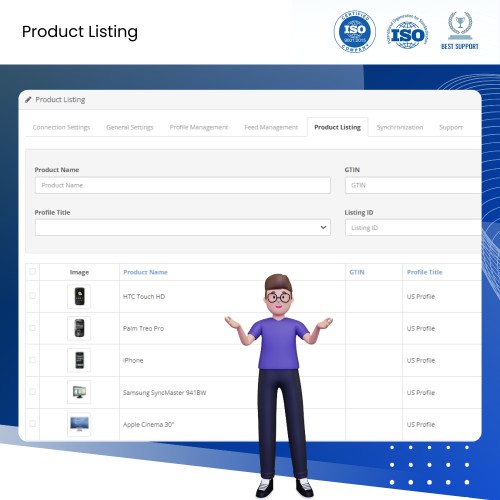Open the Palm Treo Pro product image

[x=79, y=328]
